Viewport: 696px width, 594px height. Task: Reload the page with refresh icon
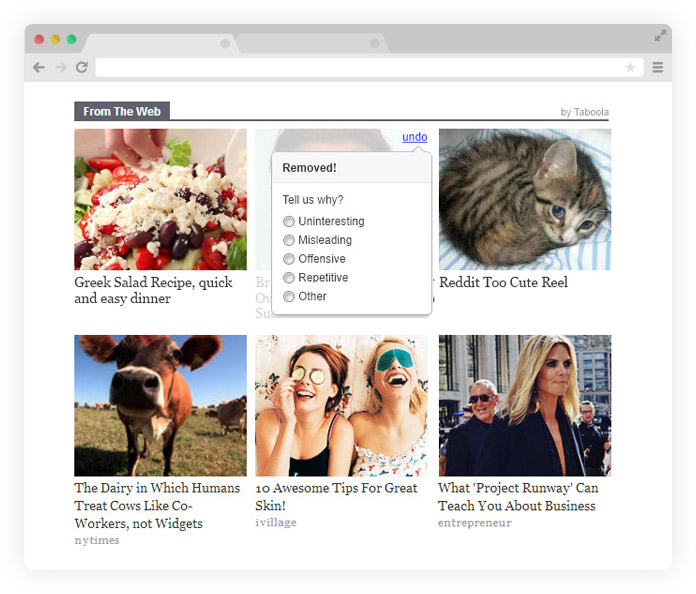pos(82,67)
